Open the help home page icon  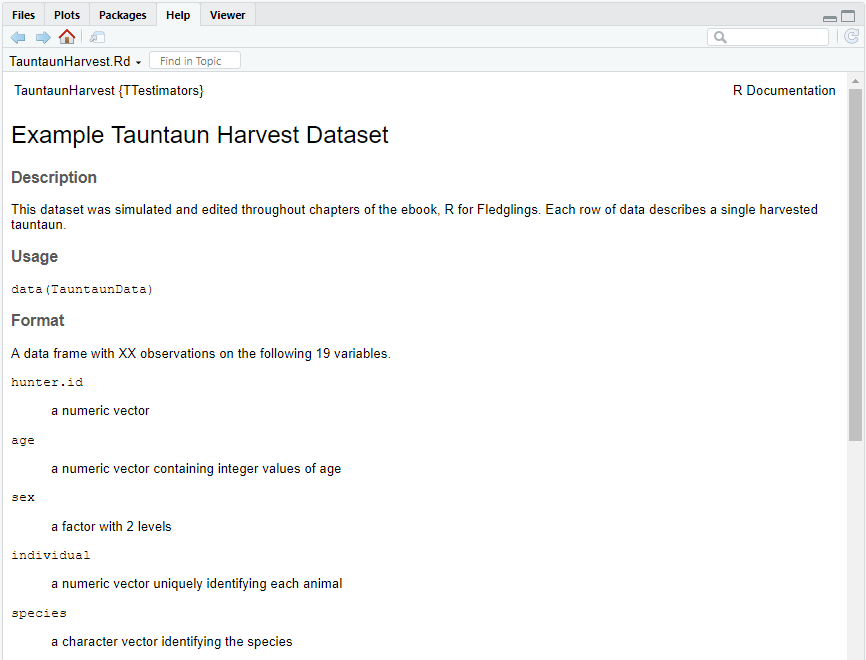click(67, 37)
